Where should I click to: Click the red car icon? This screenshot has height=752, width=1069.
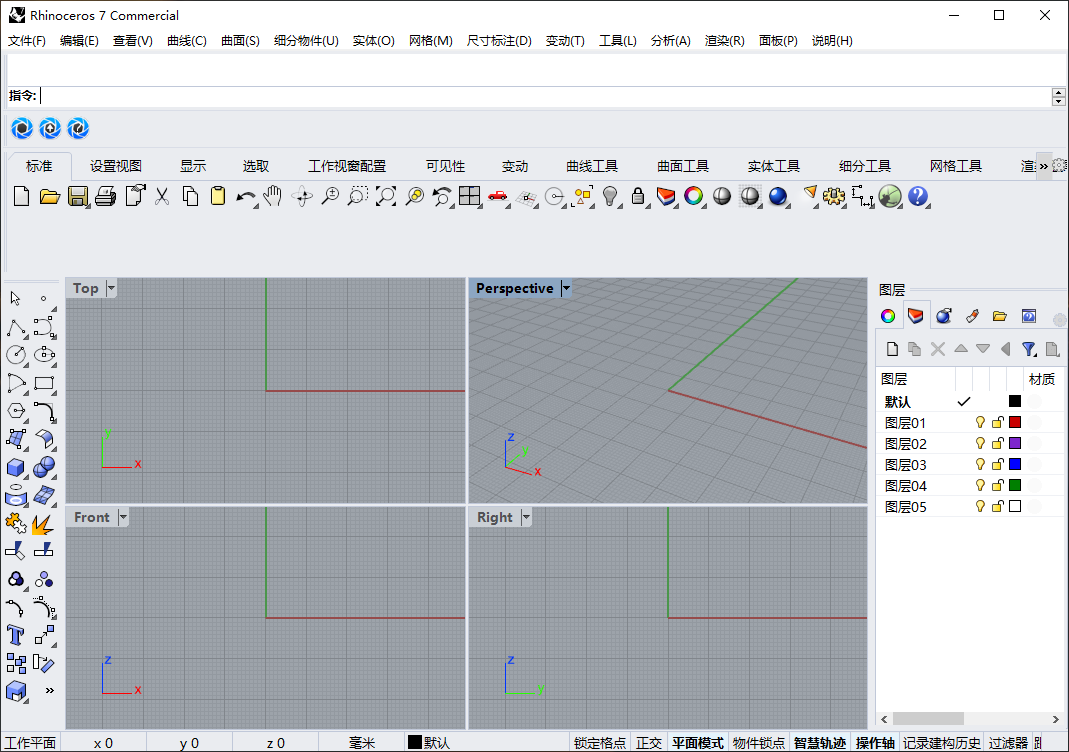[498, 196]
